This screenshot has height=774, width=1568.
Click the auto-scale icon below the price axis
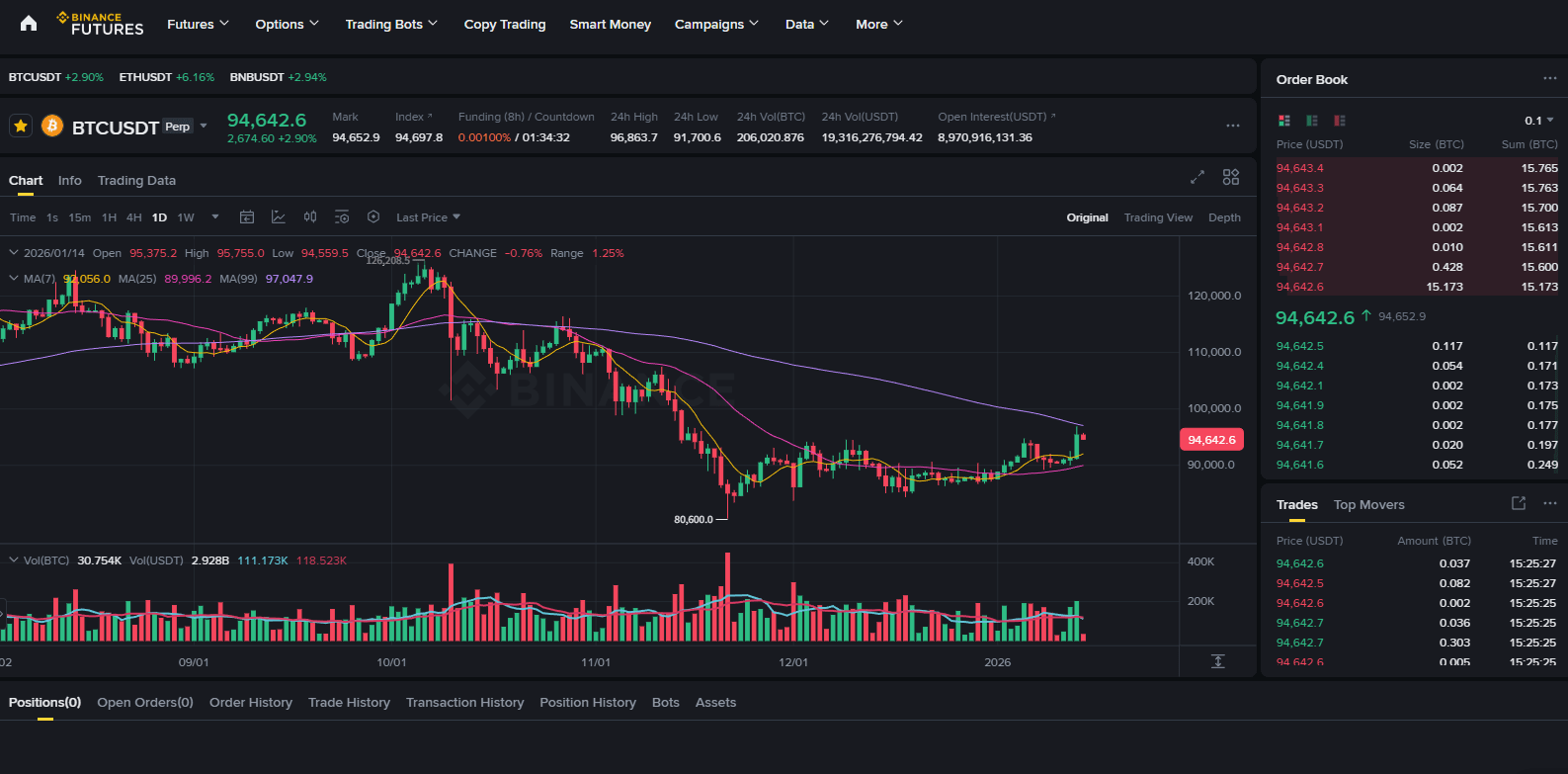click(1218, 661)
